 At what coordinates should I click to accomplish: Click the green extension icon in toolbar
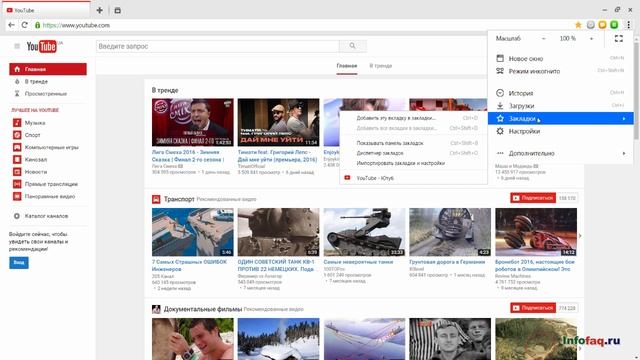614,25
